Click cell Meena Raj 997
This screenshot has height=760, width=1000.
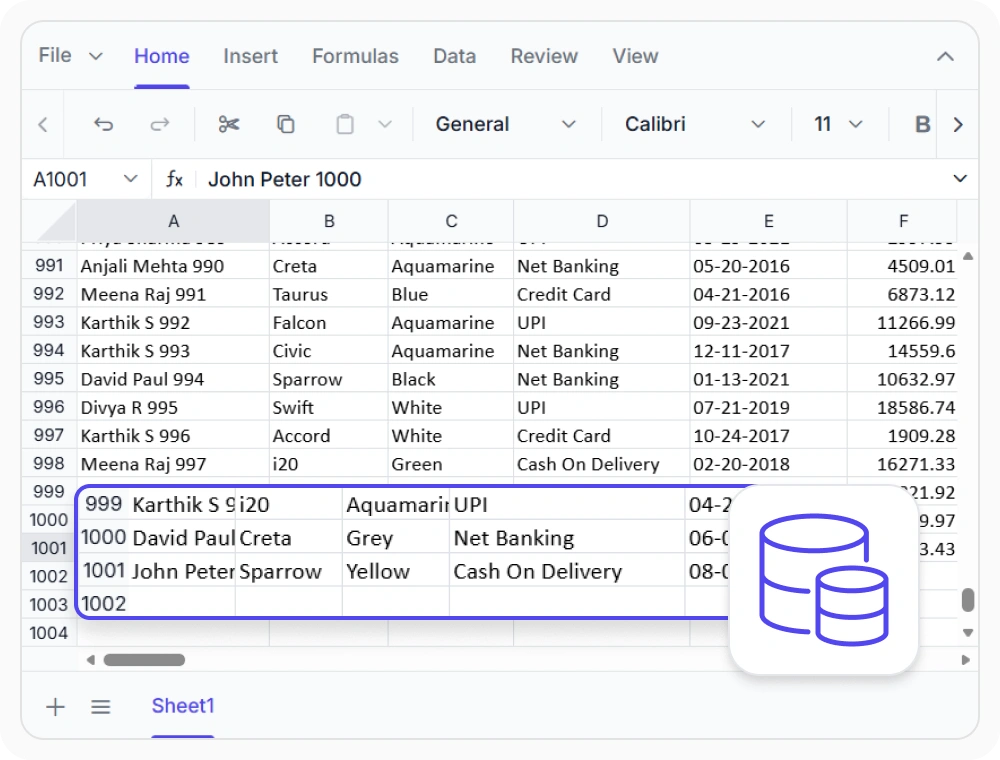click(x=173, y=464)
